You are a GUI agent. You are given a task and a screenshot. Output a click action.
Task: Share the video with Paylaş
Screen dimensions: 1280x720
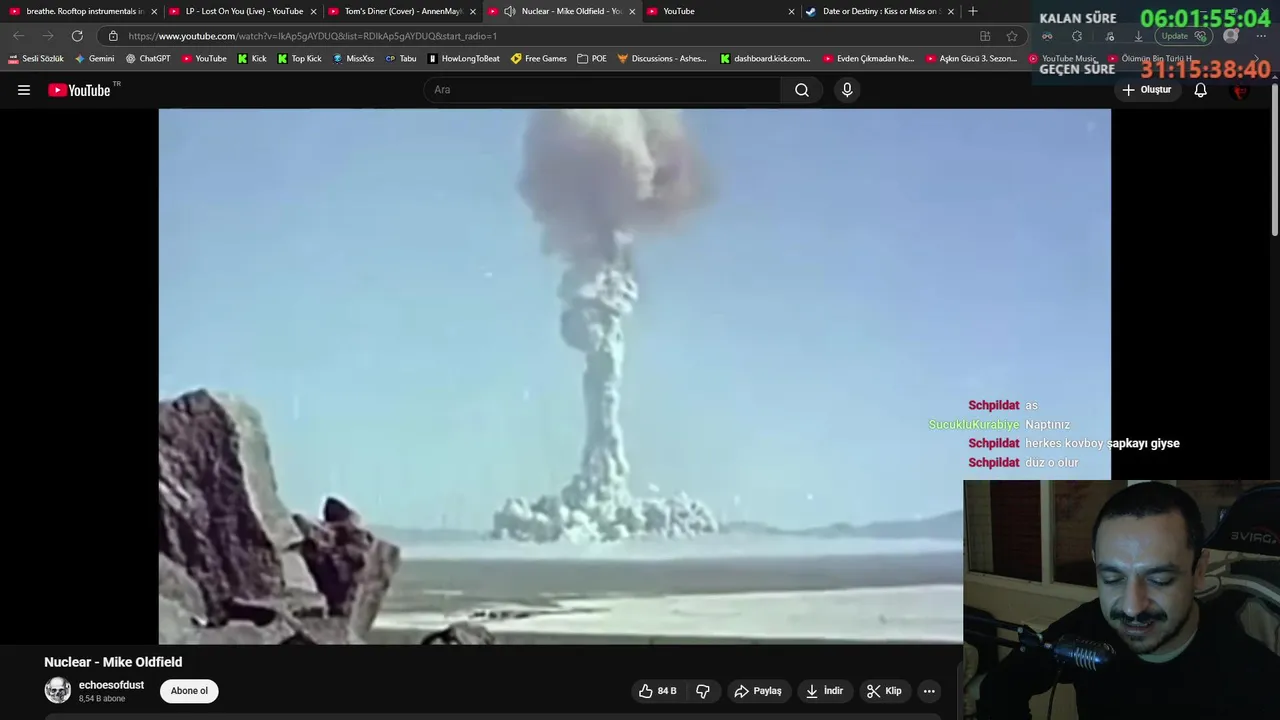click(x=758, y=691)
